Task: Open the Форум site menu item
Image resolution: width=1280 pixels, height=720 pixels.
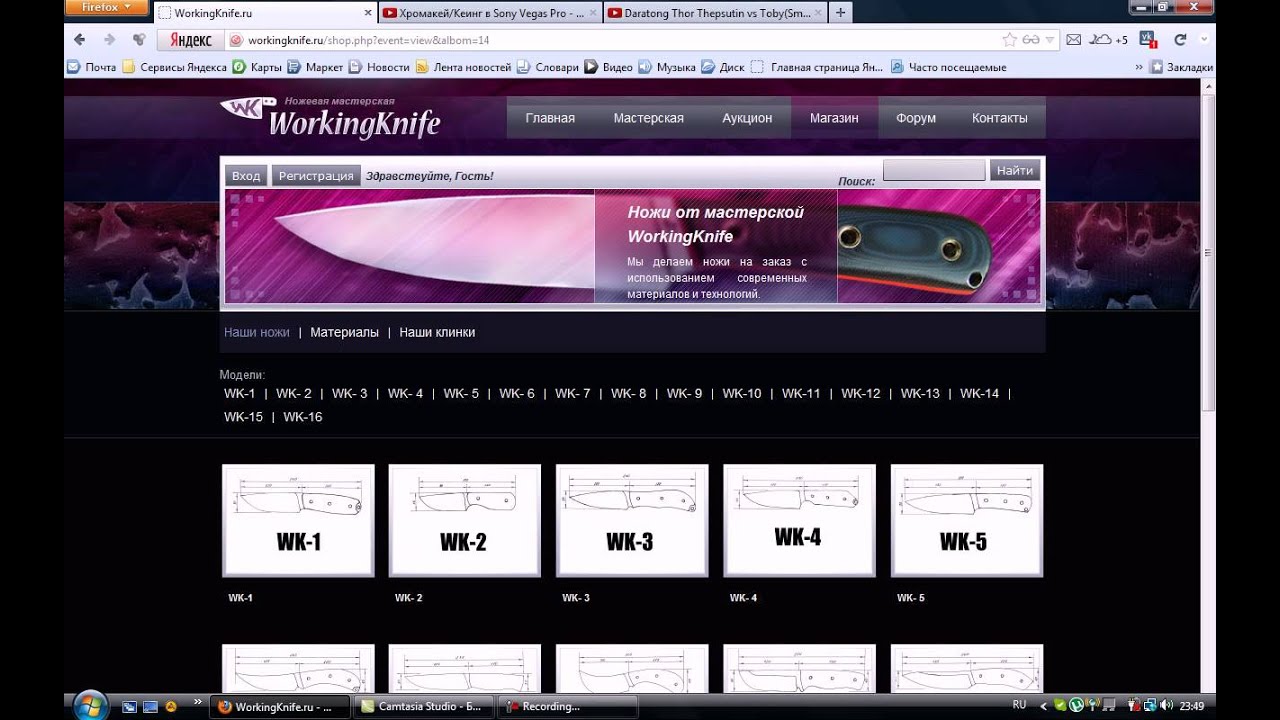Action: coord(916,118)
